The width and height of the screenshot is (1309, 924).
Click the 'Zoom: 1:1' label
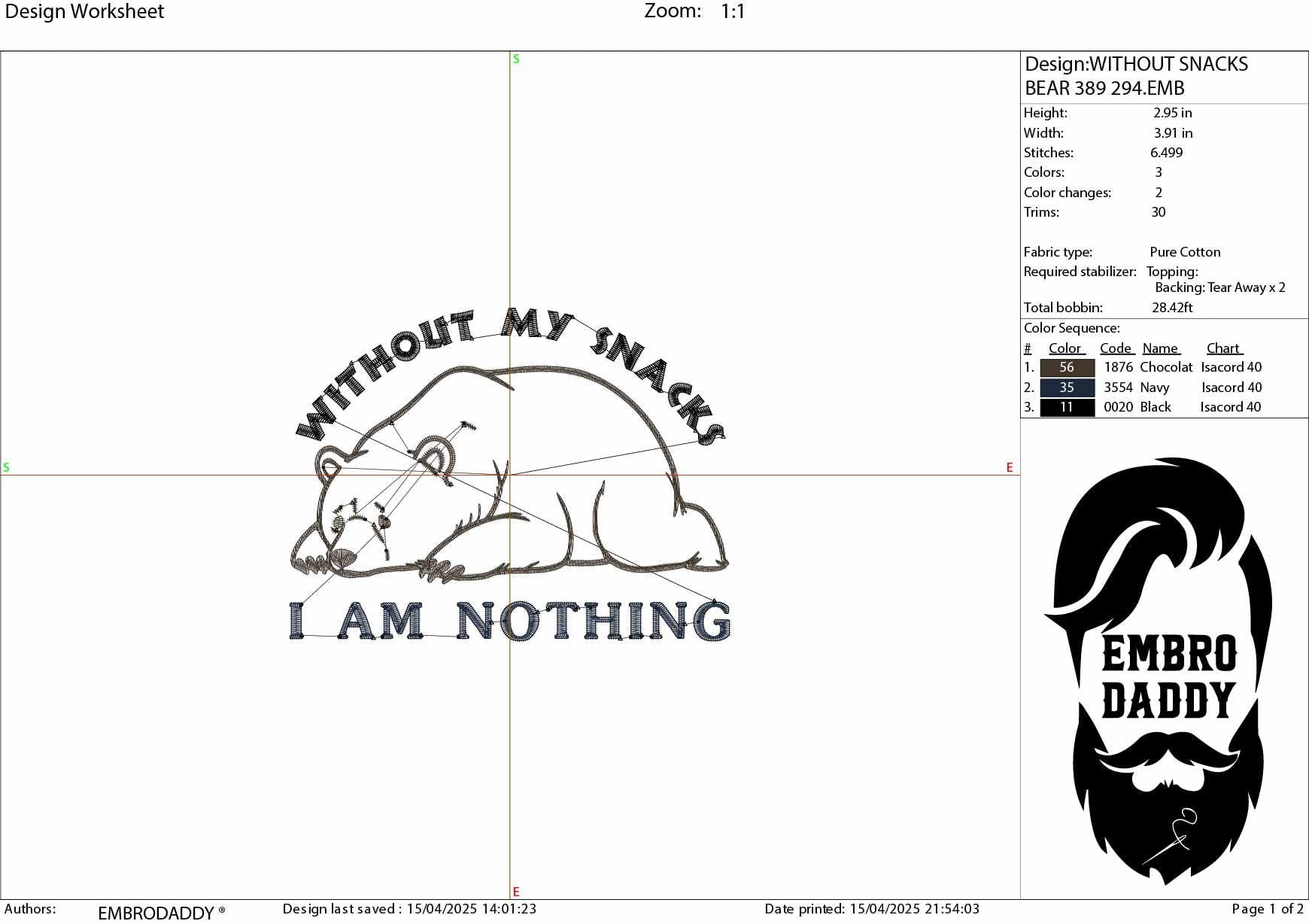(695, 11)
